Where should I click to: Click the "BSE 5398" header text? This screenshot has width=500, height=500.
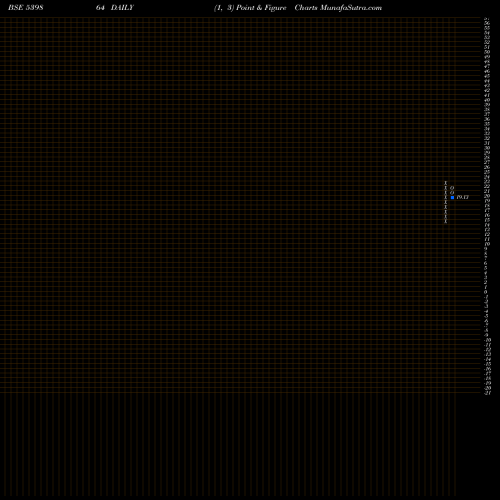pyautogui.click(x=26, y=8)
